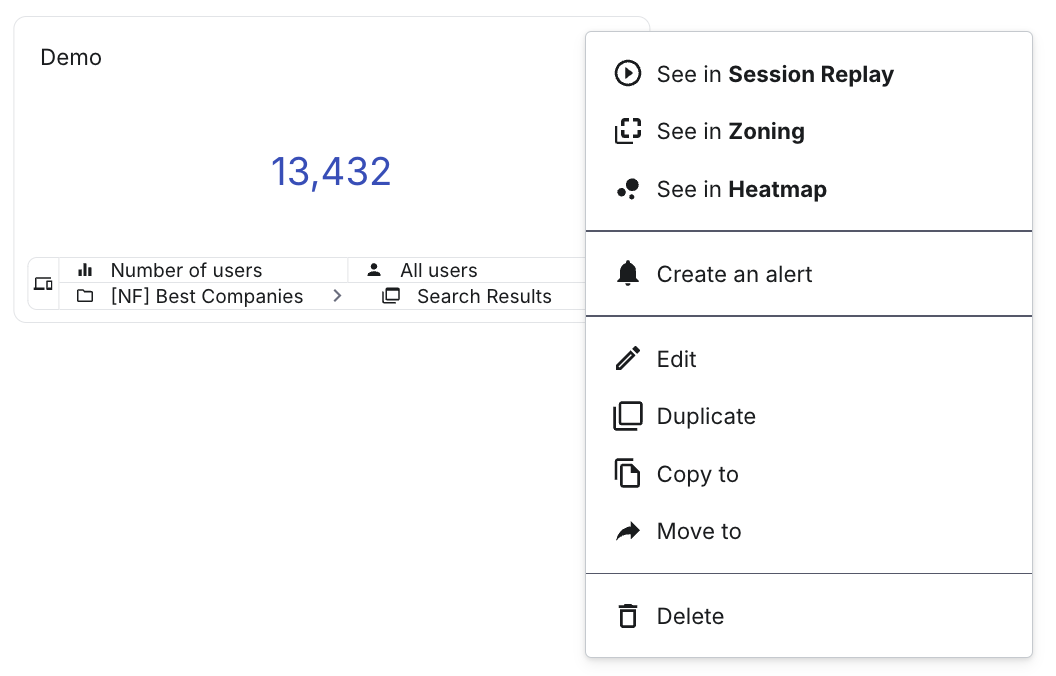The width and height of the screenshot is (1056, 676).
Task: Click the person icon beside All users
Action: (374, 268)
